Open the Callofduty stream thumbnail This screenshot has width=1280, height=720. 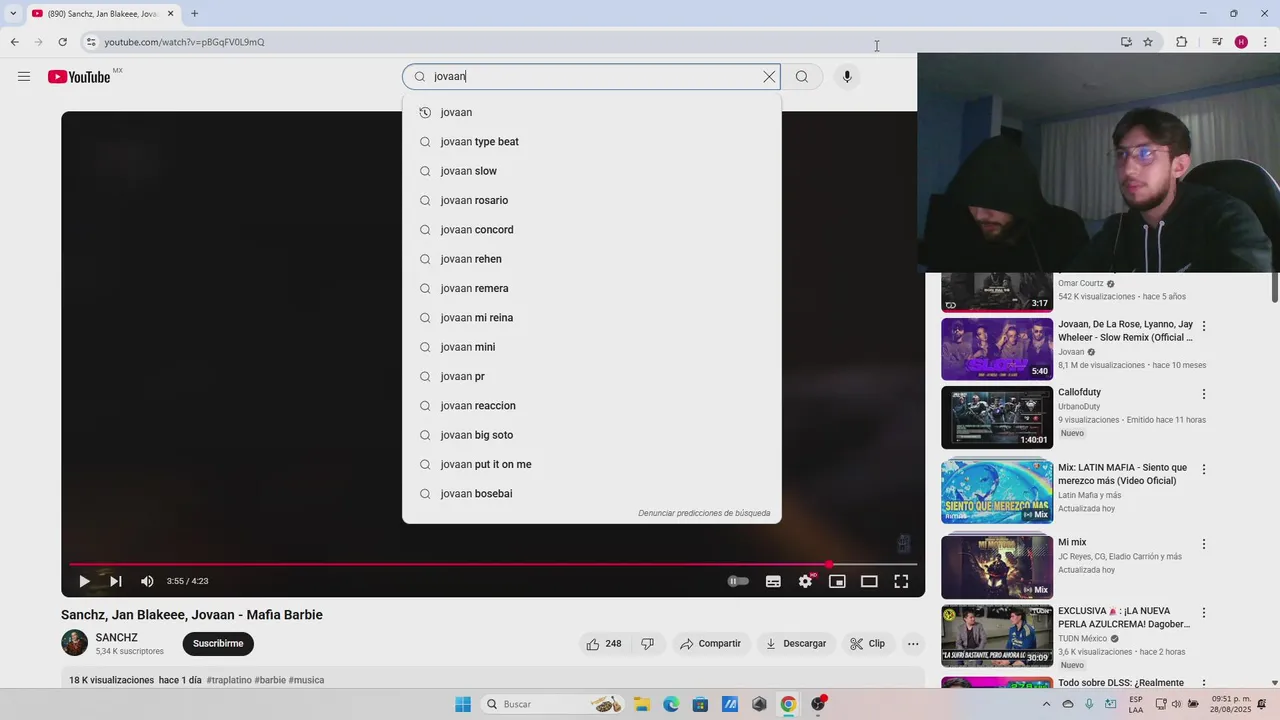point(997,418)
